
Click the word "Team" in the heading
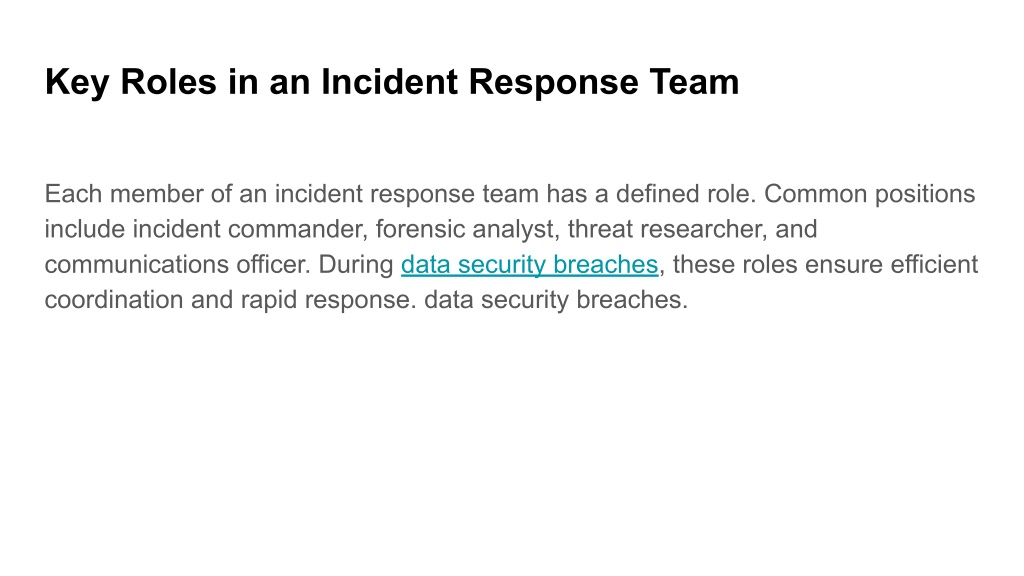pyautogui.click(x=694, y=82)
